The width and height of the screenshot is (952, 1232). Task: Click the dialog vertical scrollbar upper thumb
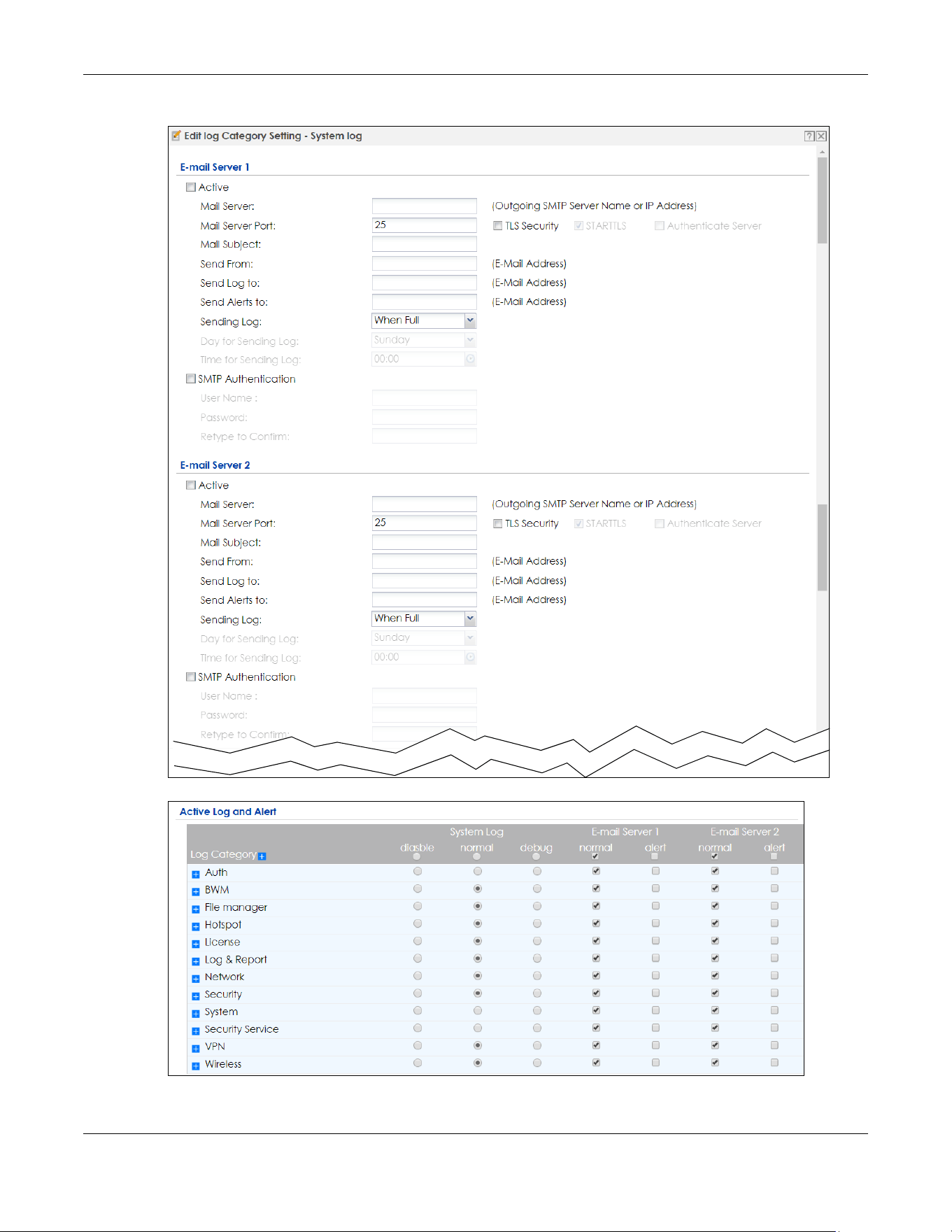[x=822, y=200]
